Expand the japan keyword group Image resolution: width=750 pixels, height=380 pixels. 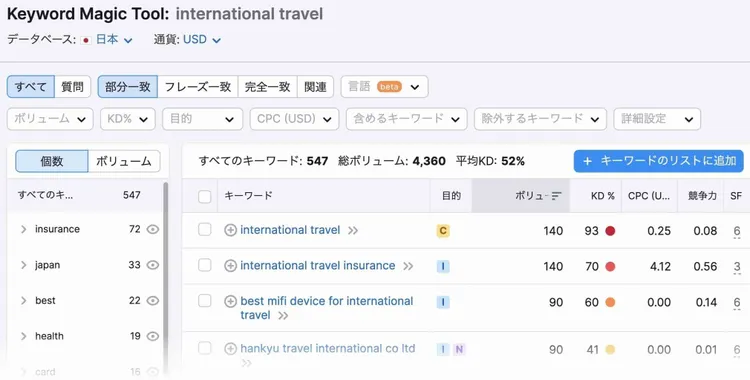[x=23, y=265]
